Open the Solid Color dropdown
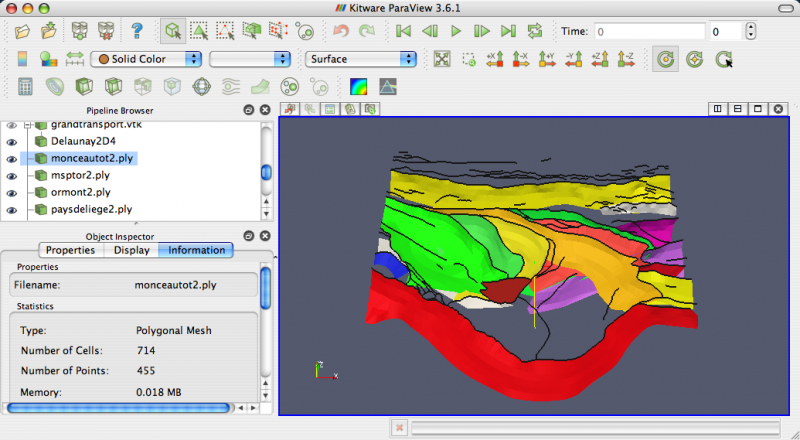Screen dimensions: 800x440 (x=146, y=59)
